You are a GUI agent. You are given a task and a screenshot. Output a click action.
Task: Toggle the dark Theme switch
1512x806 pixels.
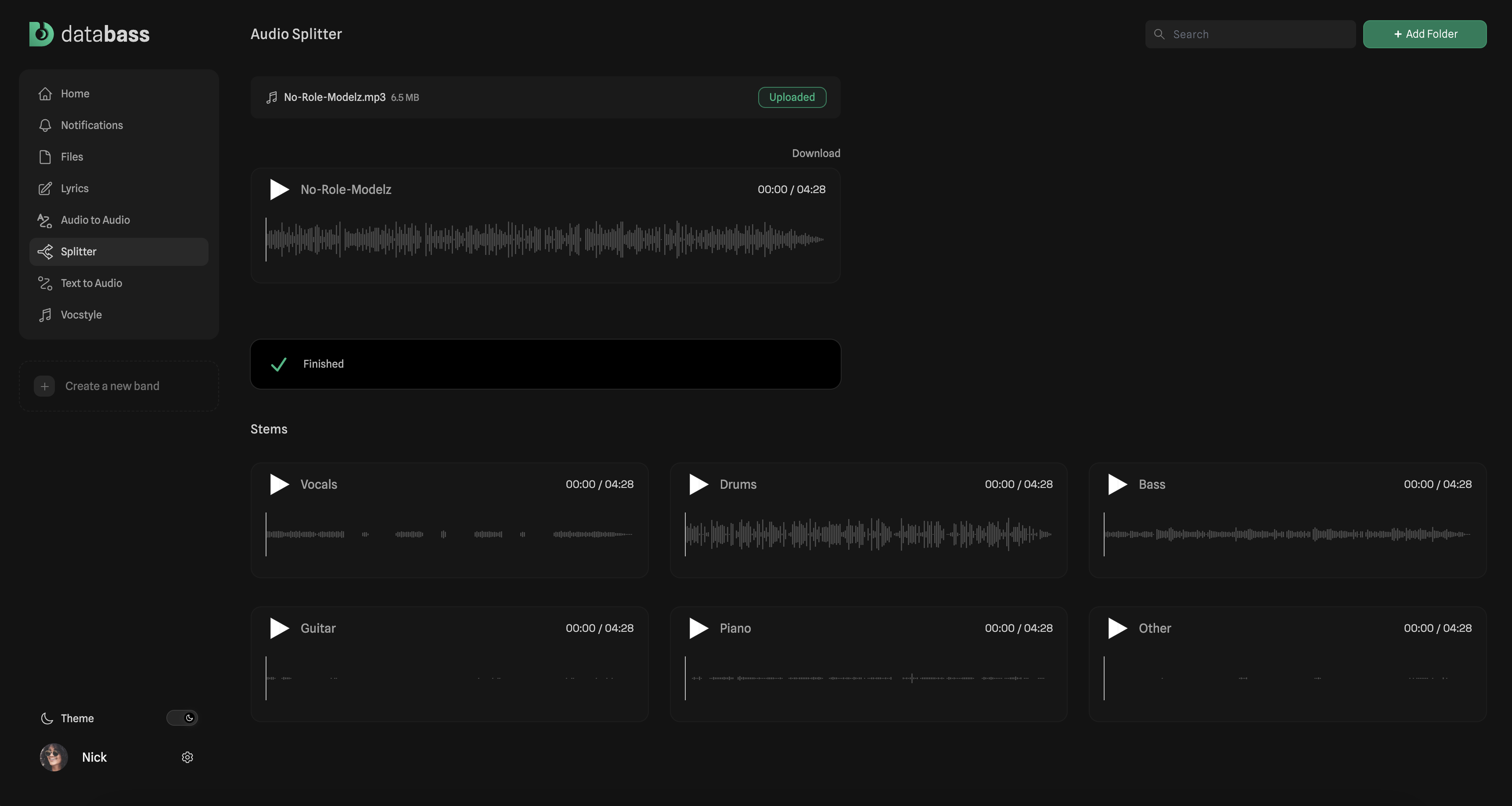click(182, 718)
